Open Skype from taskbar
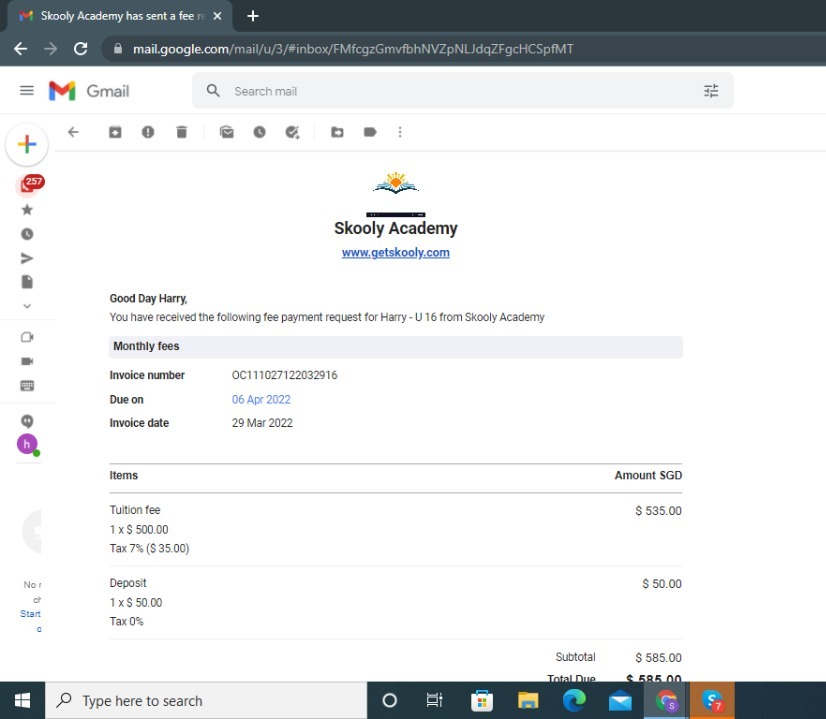 coord(712,701)
